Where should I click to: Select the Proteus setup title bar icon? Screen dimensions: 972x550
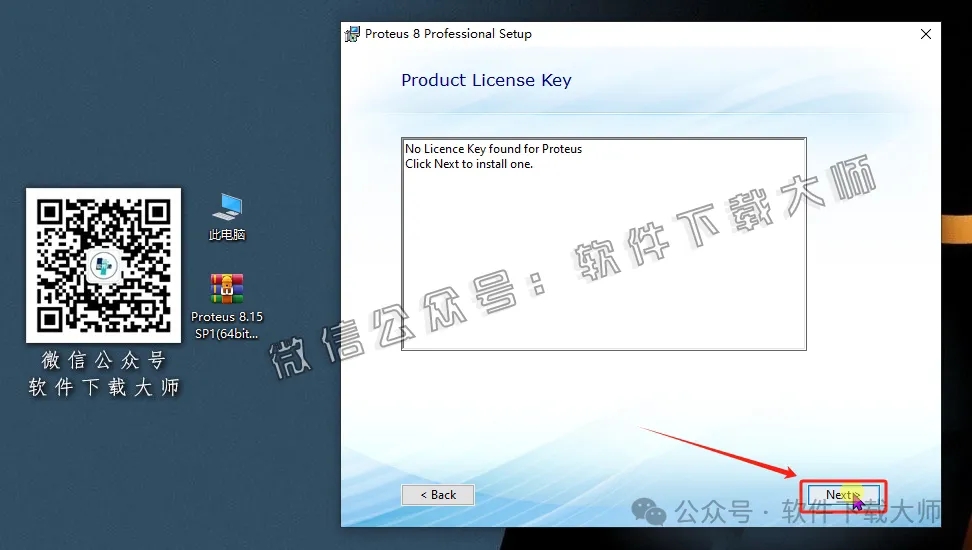point(352,34)
